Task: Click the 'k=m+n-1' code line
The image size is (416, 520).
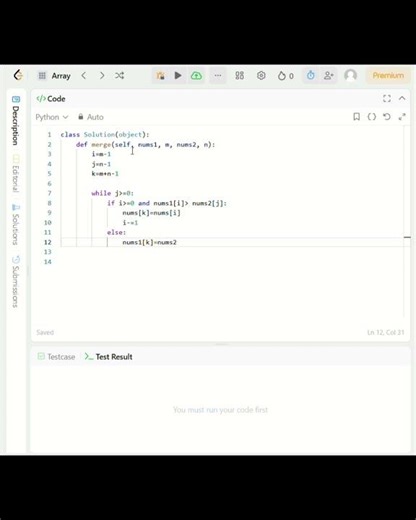Action: tap(105, 174)
